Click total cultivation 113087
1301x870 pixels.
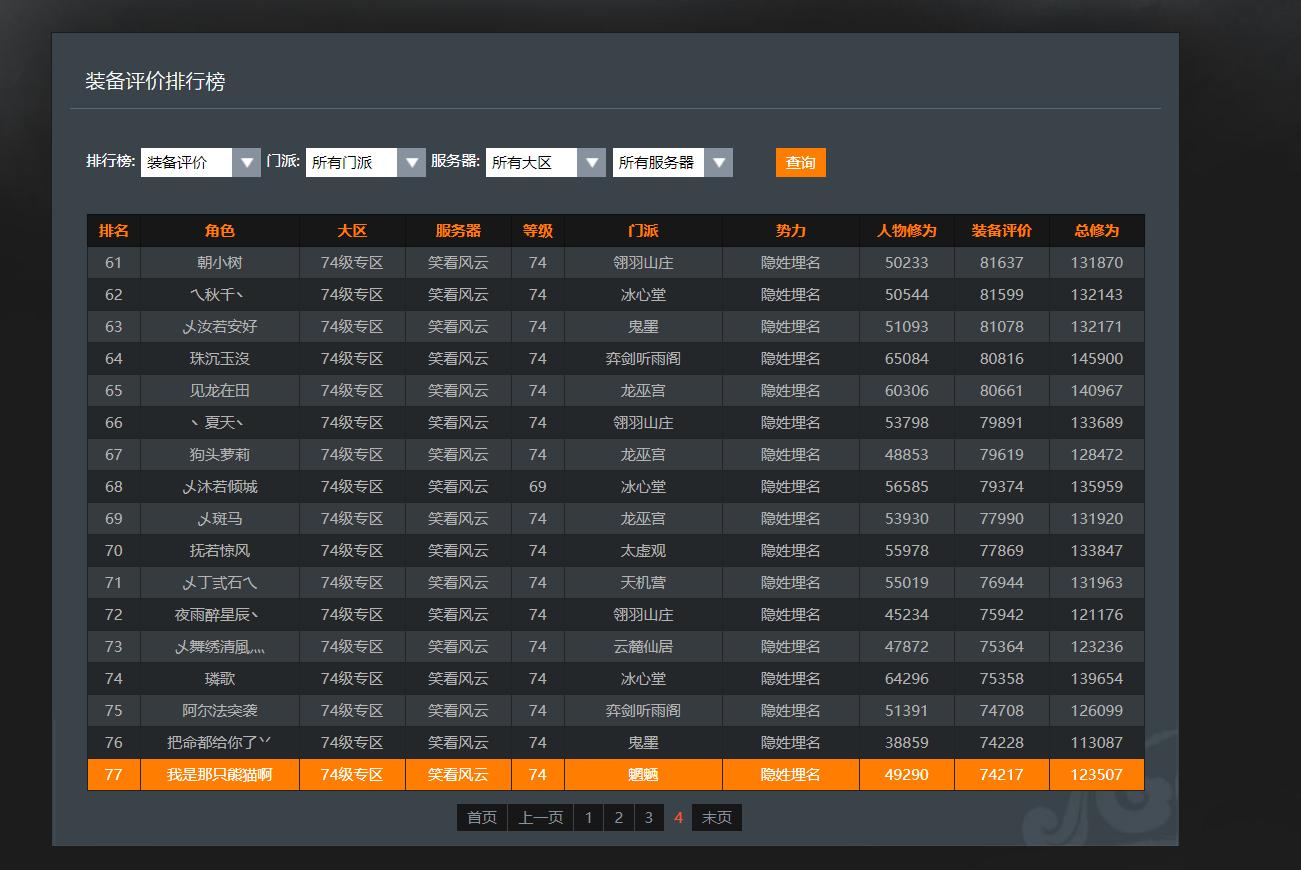point(1097,743)
